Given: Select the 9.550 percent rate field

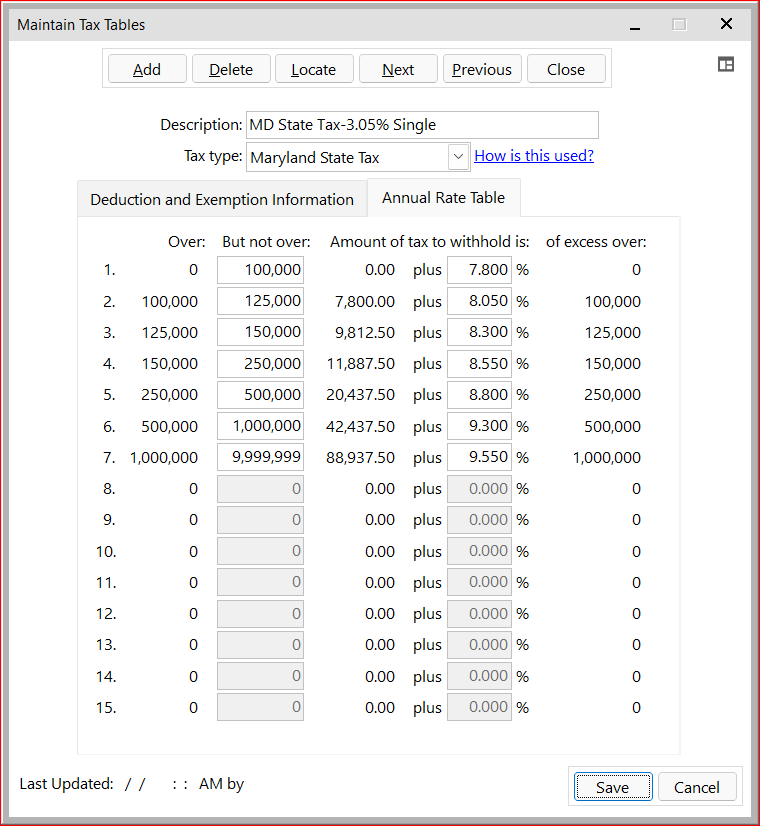Looking at the screenshot, I should tap(479, 457).
